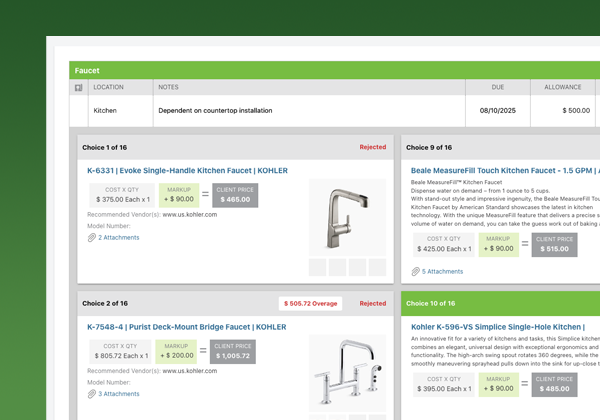This screenshot has height=420, width=600.
Task: Open the 5 Attachments link
Action: point(442,272)
